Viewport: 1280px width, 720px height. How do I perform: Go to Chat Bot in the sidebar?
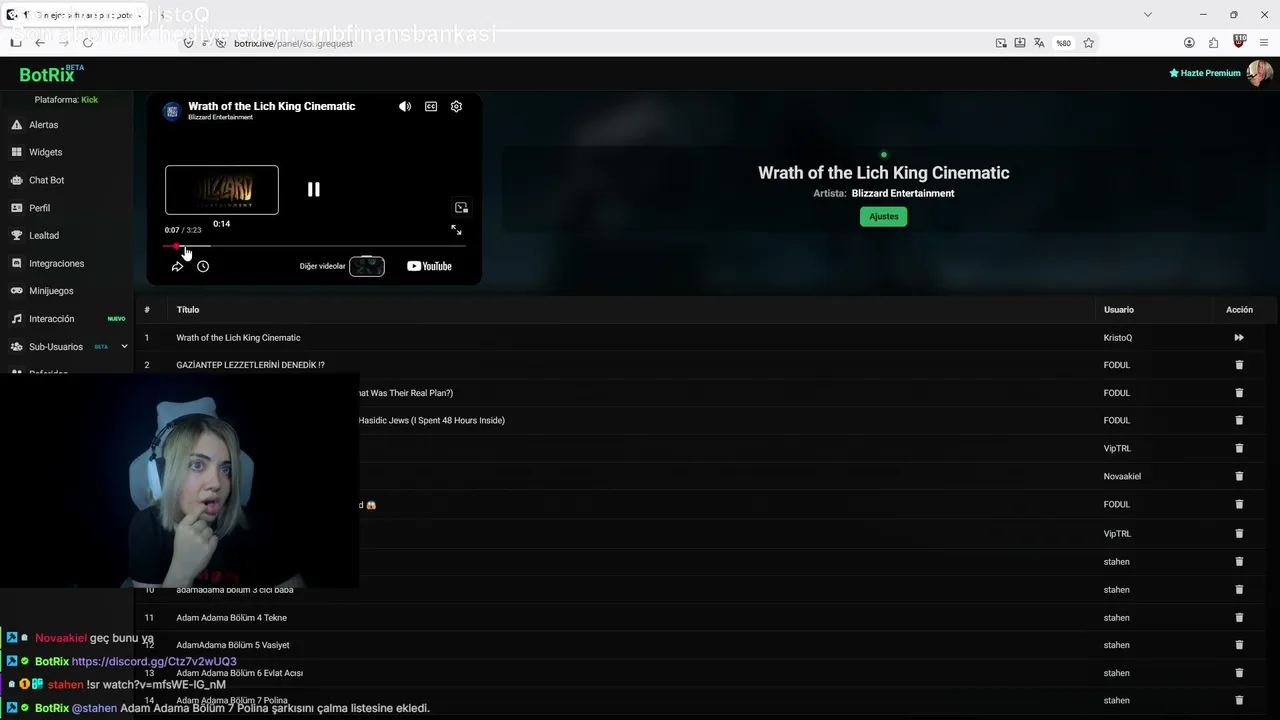pos(46,180)
